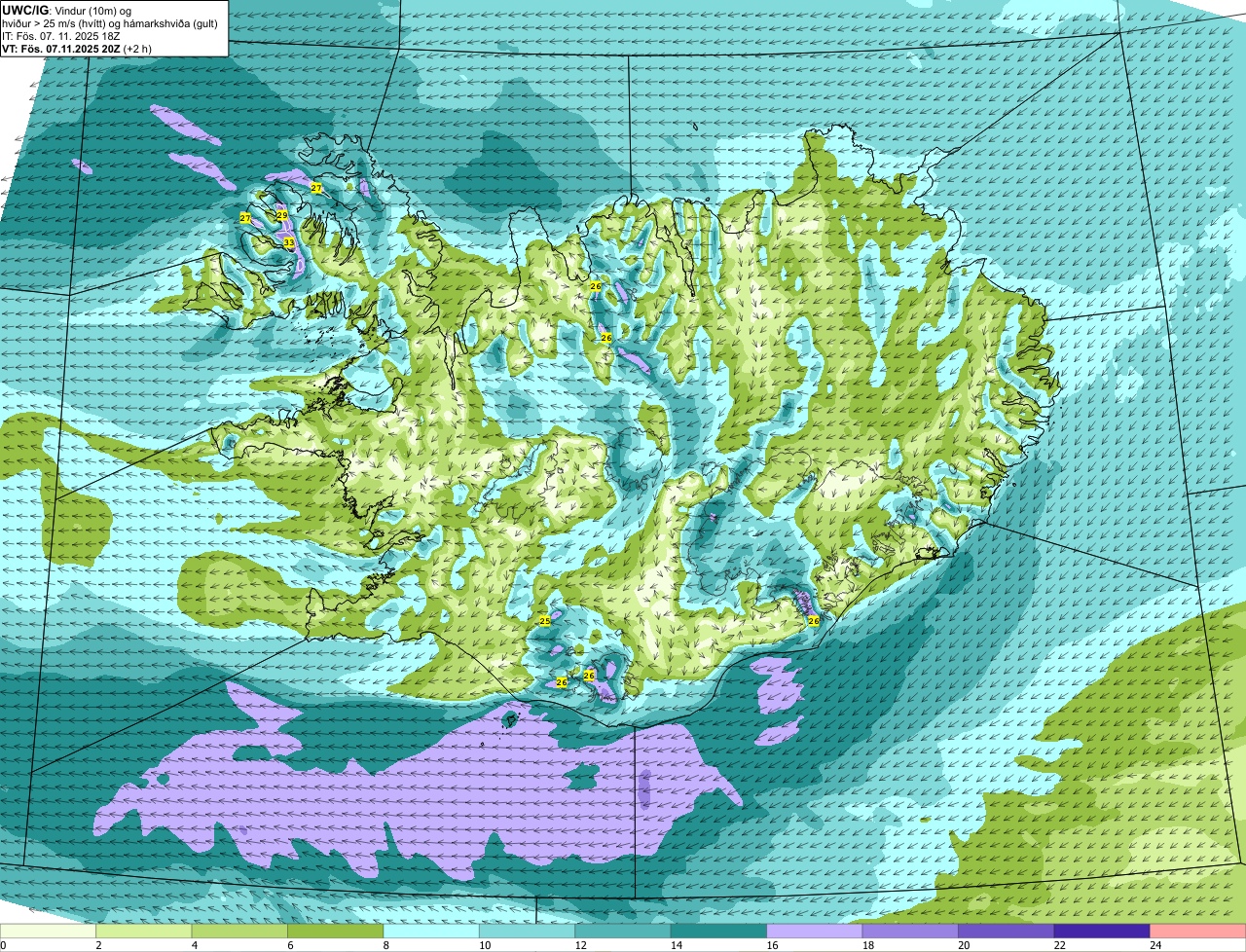
Task: Click the 20–22 m/s violet legend swatch
Action: tap(1008, 931)
